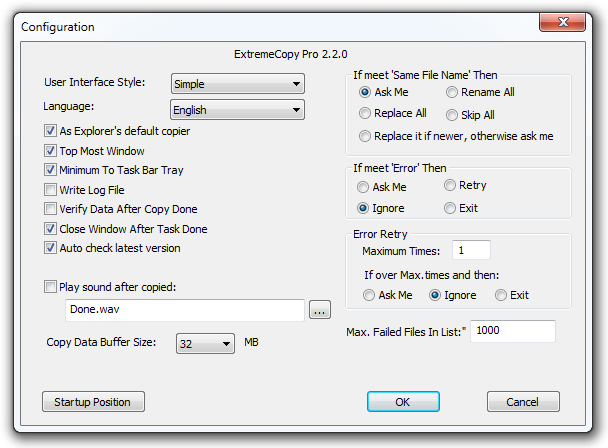The width and height of the screenshot is (608, 448).
Task: Click the Max. Failed Files In List field
Action: click(513, 331)
